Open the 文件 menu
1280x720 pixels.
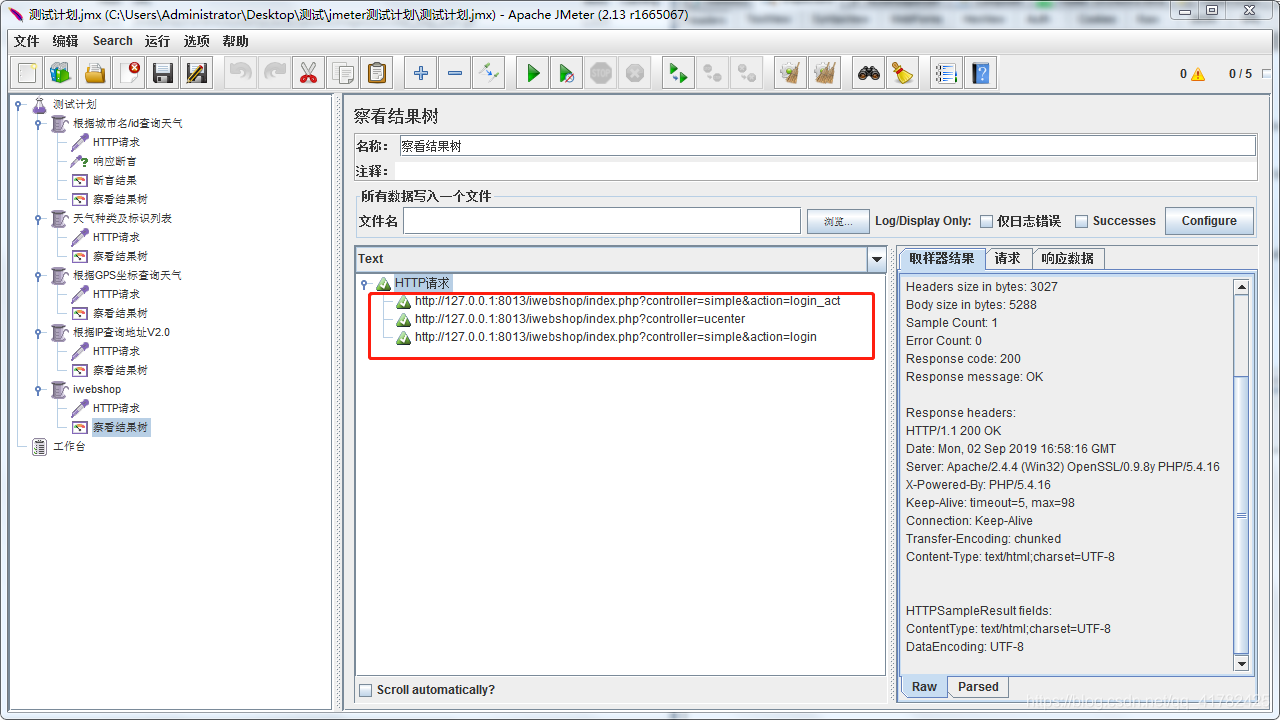[27, 41]
